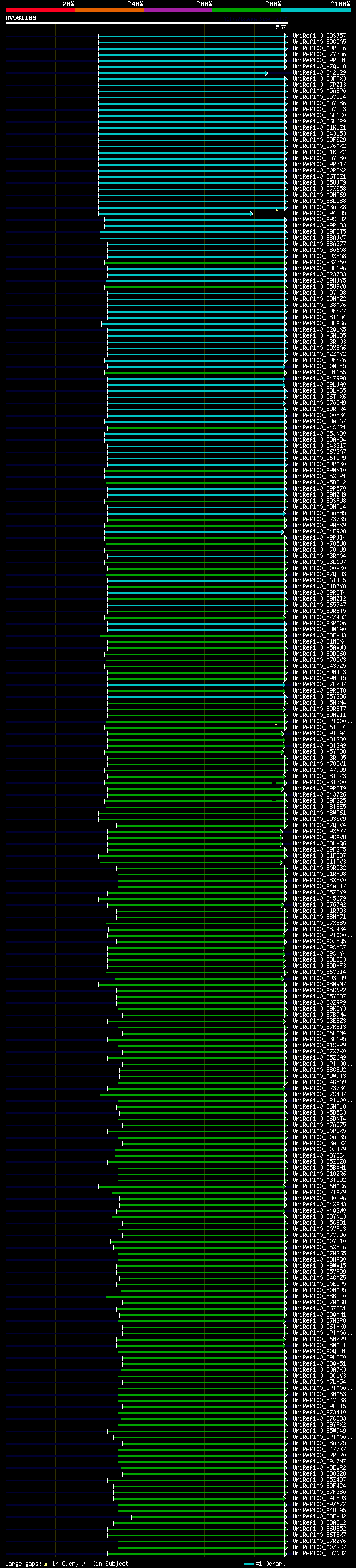356x1568 pixels.
Task: Open hit UniRef100_Q9S757
Action: tap(319, 36)
